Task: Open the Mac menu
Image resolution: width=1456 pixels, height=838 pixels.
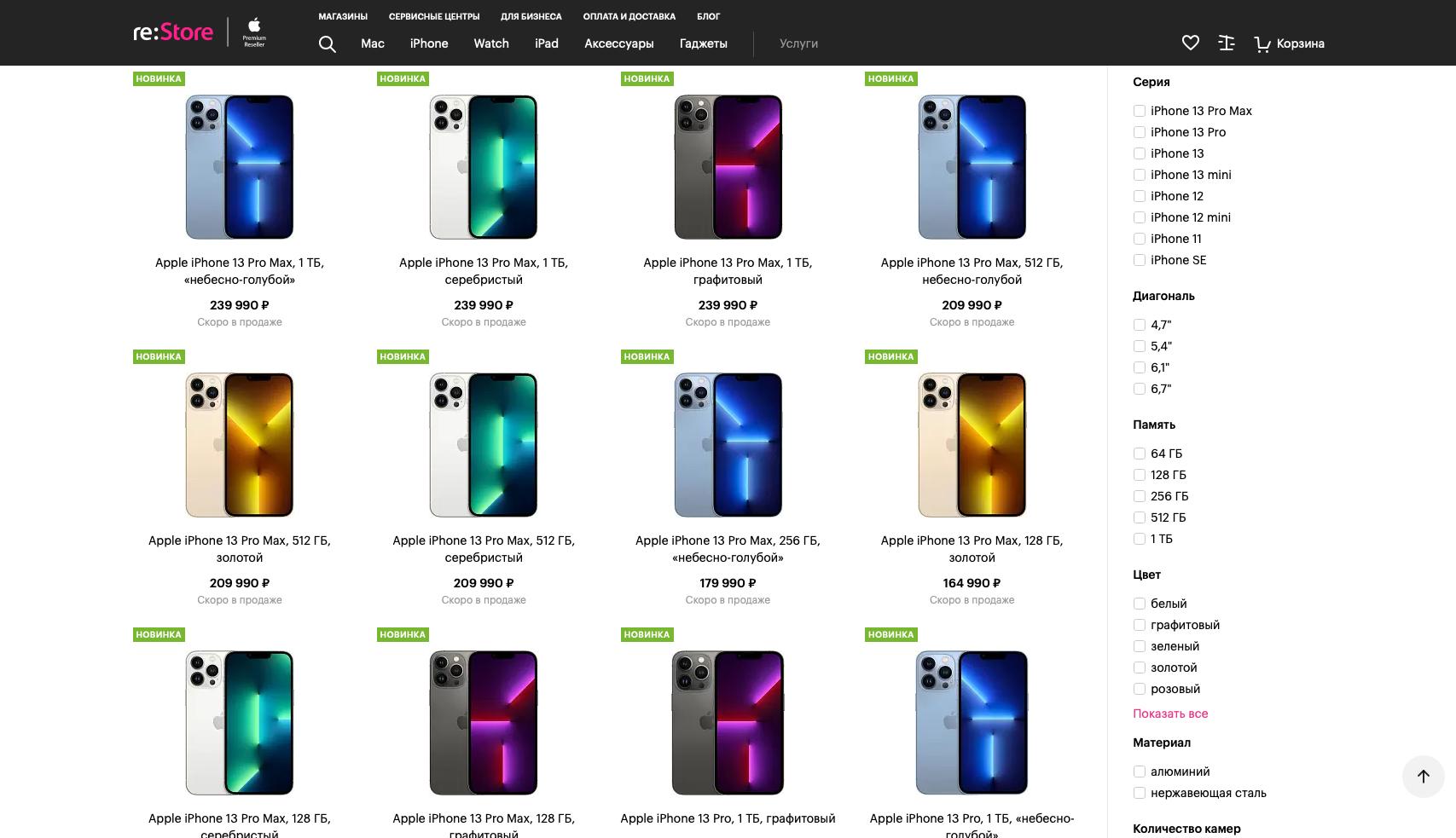Action: (373, 43)
